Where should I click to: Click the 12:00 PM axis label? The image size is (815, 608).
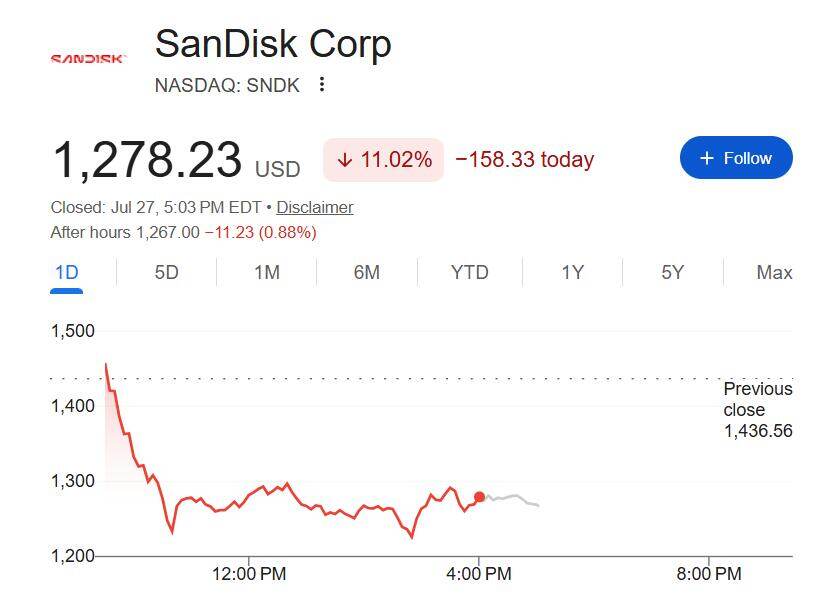[x=249, y=574]
